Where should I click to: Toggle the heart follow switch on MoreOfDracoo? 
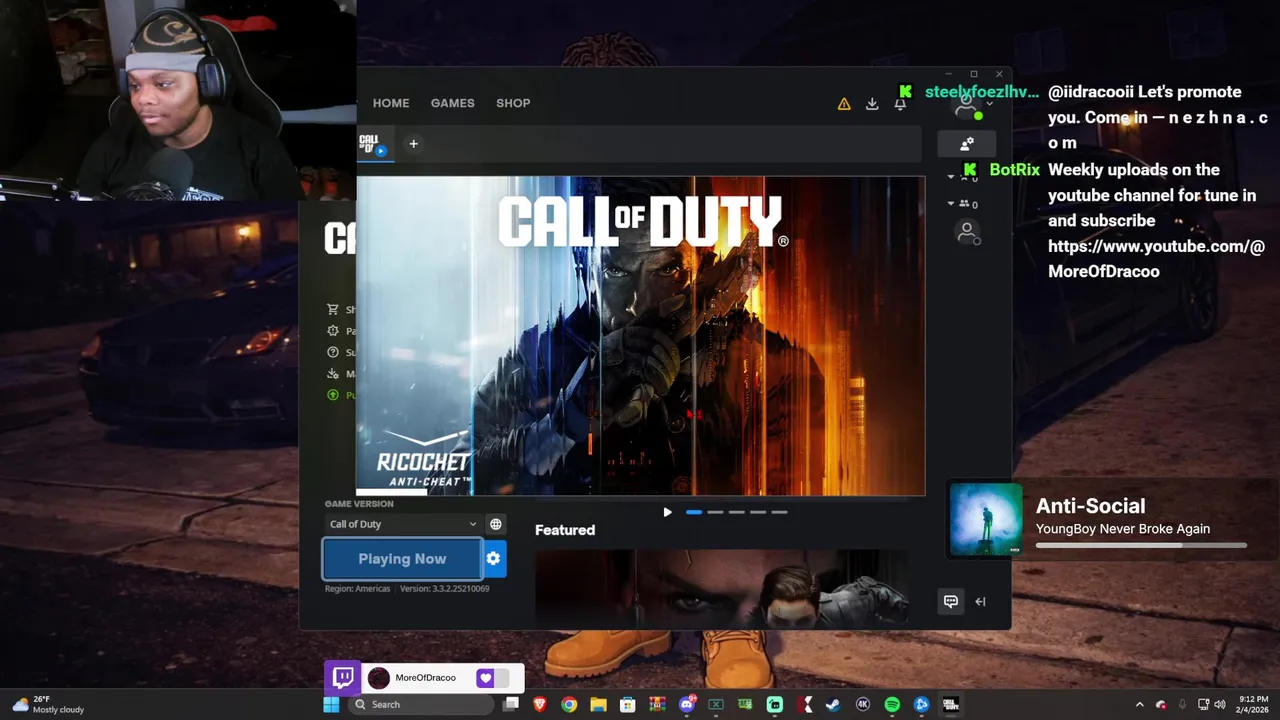coord(491,678)
